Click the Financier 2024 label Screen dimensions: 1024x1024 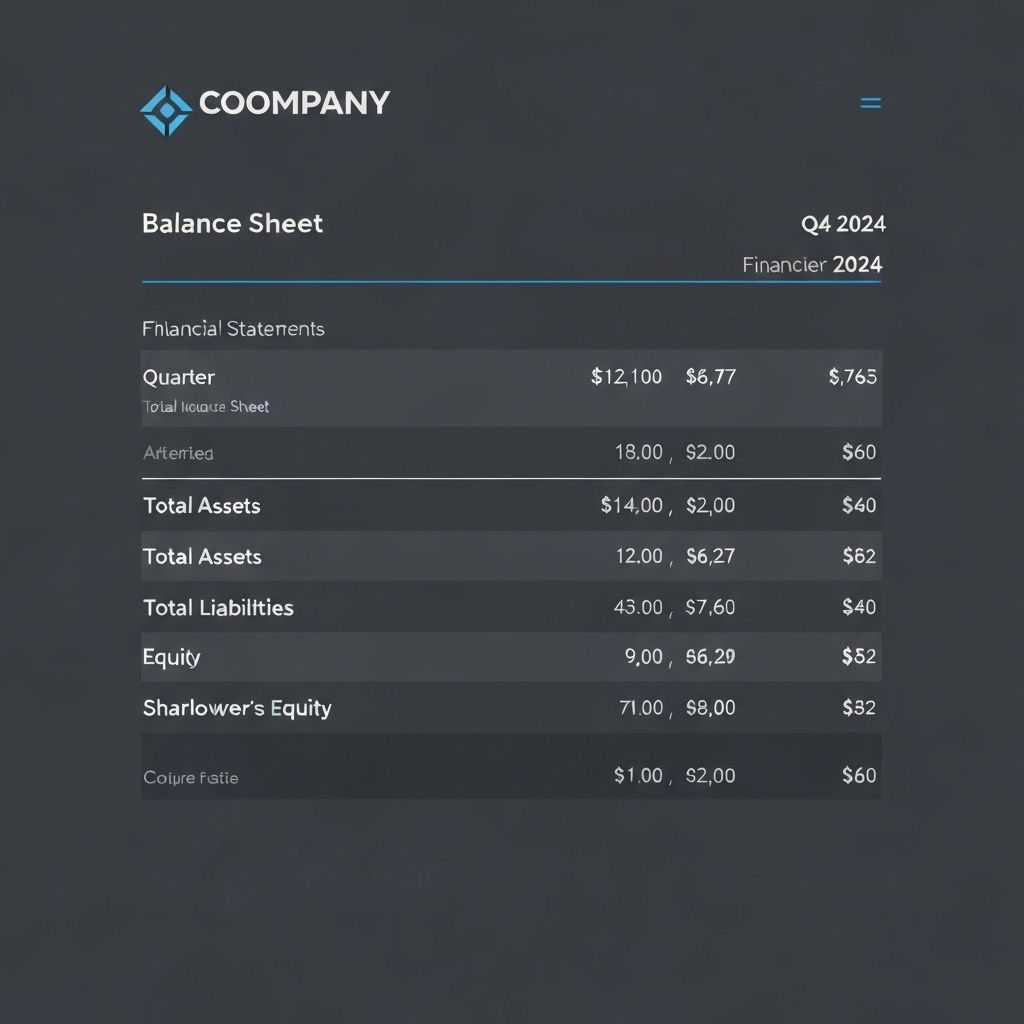(812, 265)
